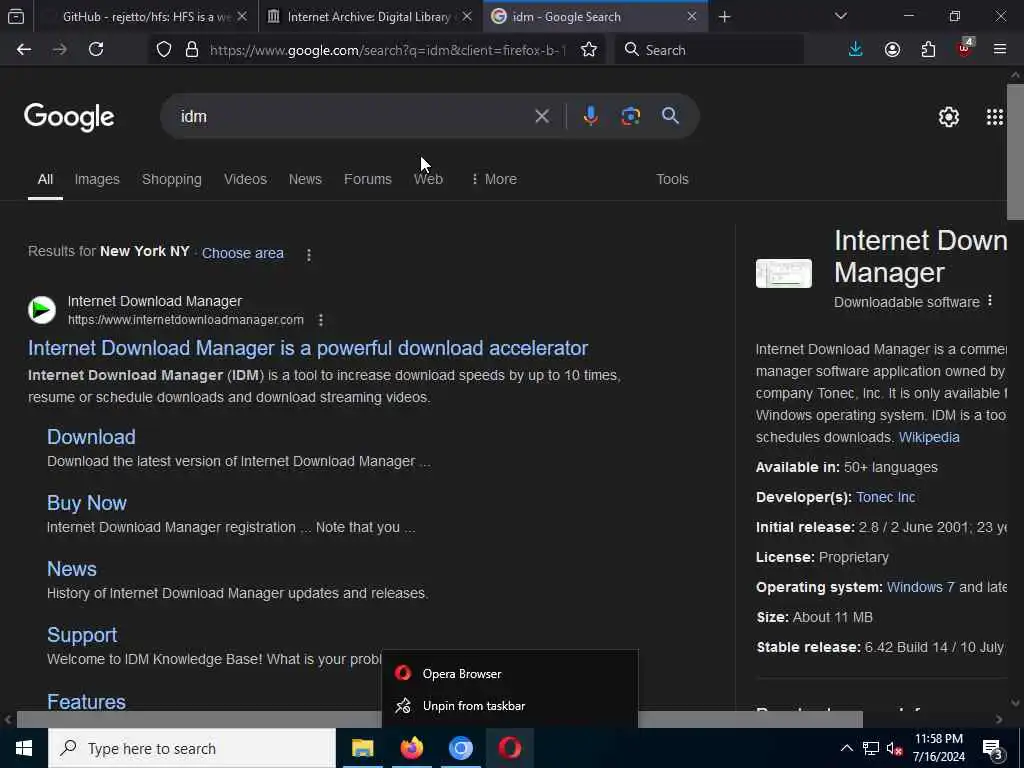List all tabs dropdown arrow
The height and width of the screenshot is (768, 1024).
click(840, 16)
